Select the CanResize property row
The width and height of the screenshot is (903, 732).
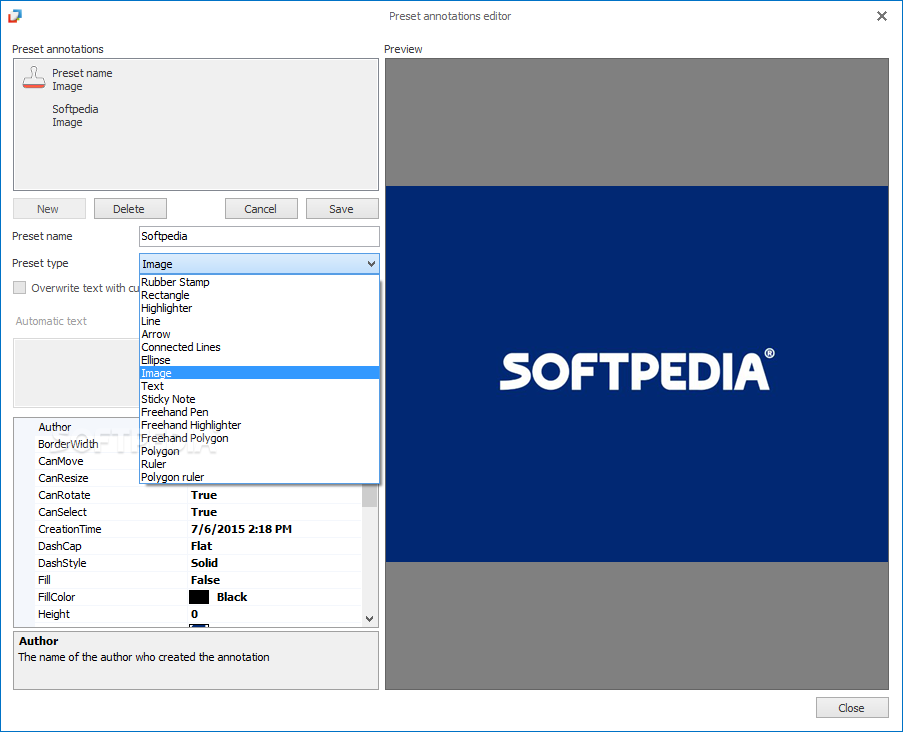86,478
